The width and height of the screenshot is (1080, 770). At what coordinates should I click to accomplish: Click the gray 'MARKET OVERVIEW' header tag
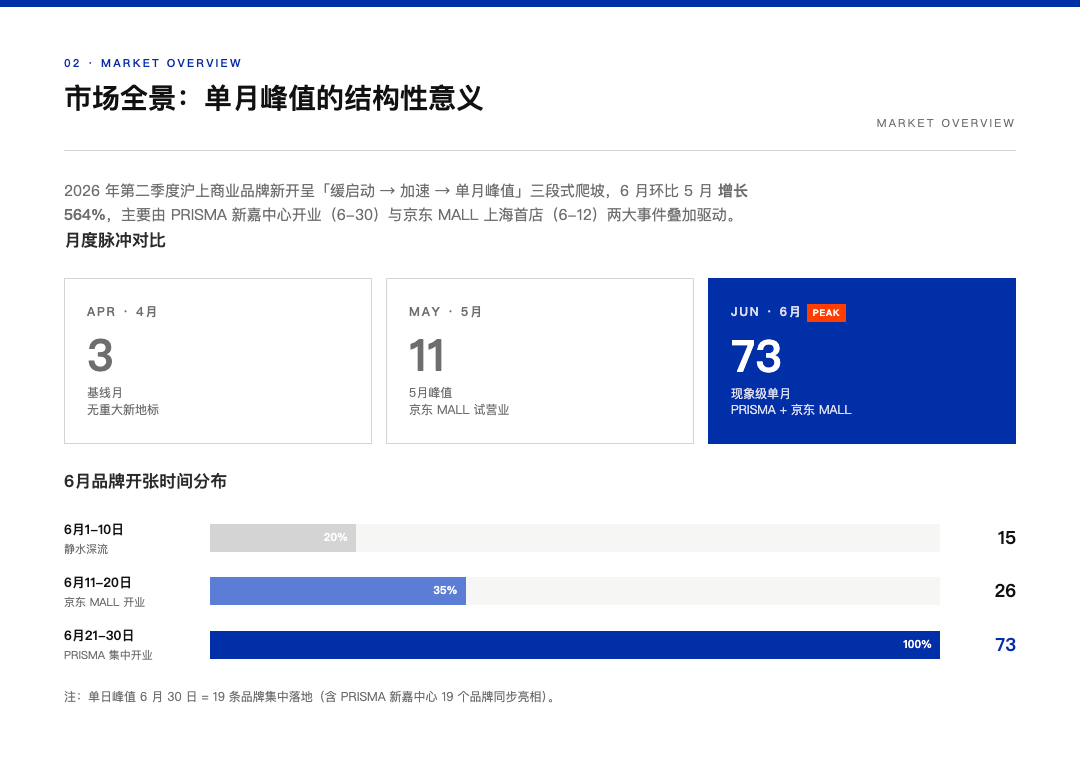pos(946,123)
